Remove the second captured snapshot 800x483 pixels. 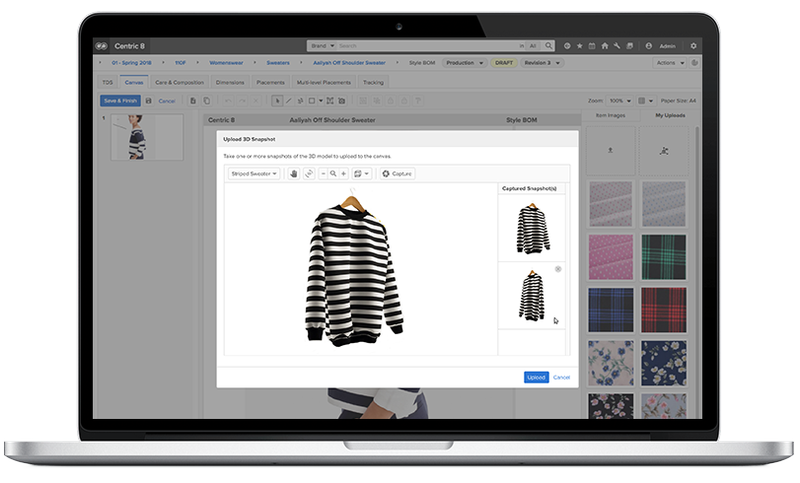(558, 269)
